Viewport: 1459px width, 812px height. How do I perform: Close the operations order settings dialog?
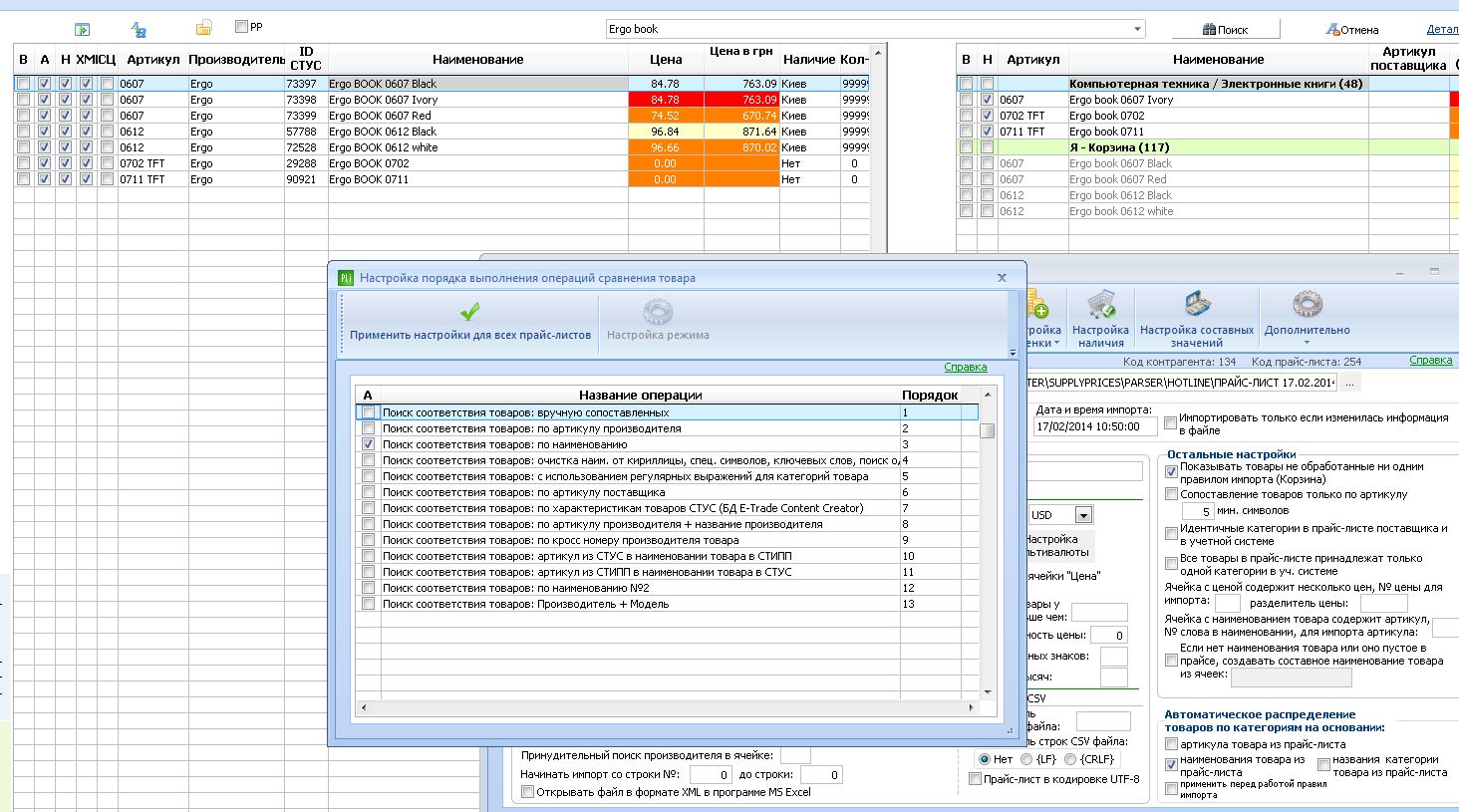[x=1002, y=278]
